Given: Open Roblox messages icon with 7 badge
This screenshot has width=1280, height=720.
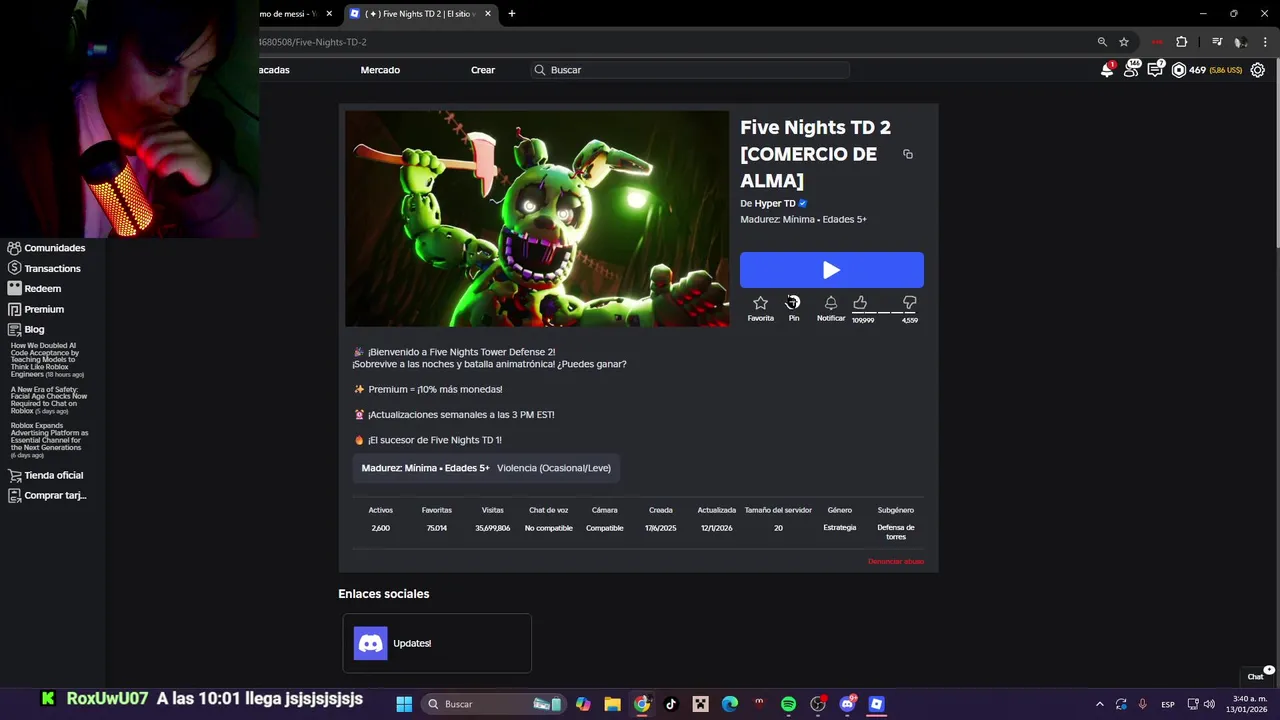Looking at the screenshot, I should [1155, 69].
